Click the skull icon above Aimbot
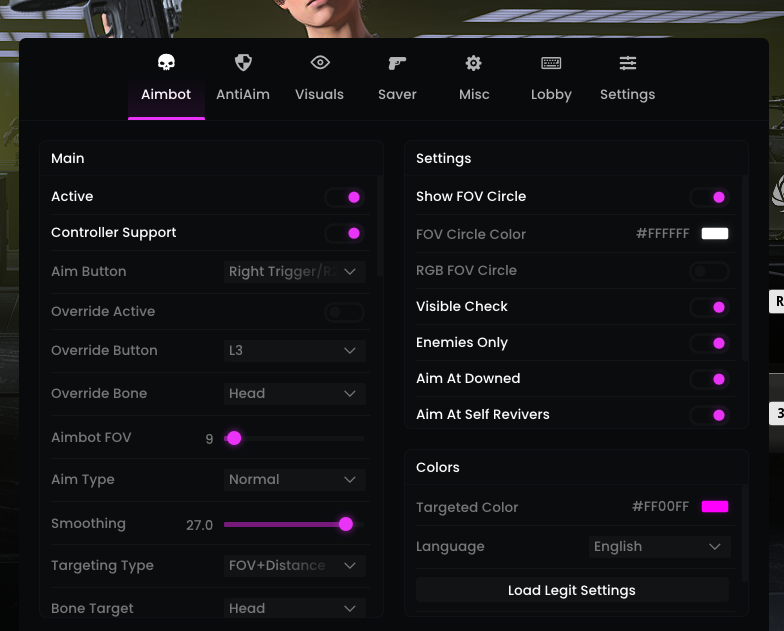Image resolution: width=784 pixels, height=631 pixels. pyautogui.click(x=166, y=63)
